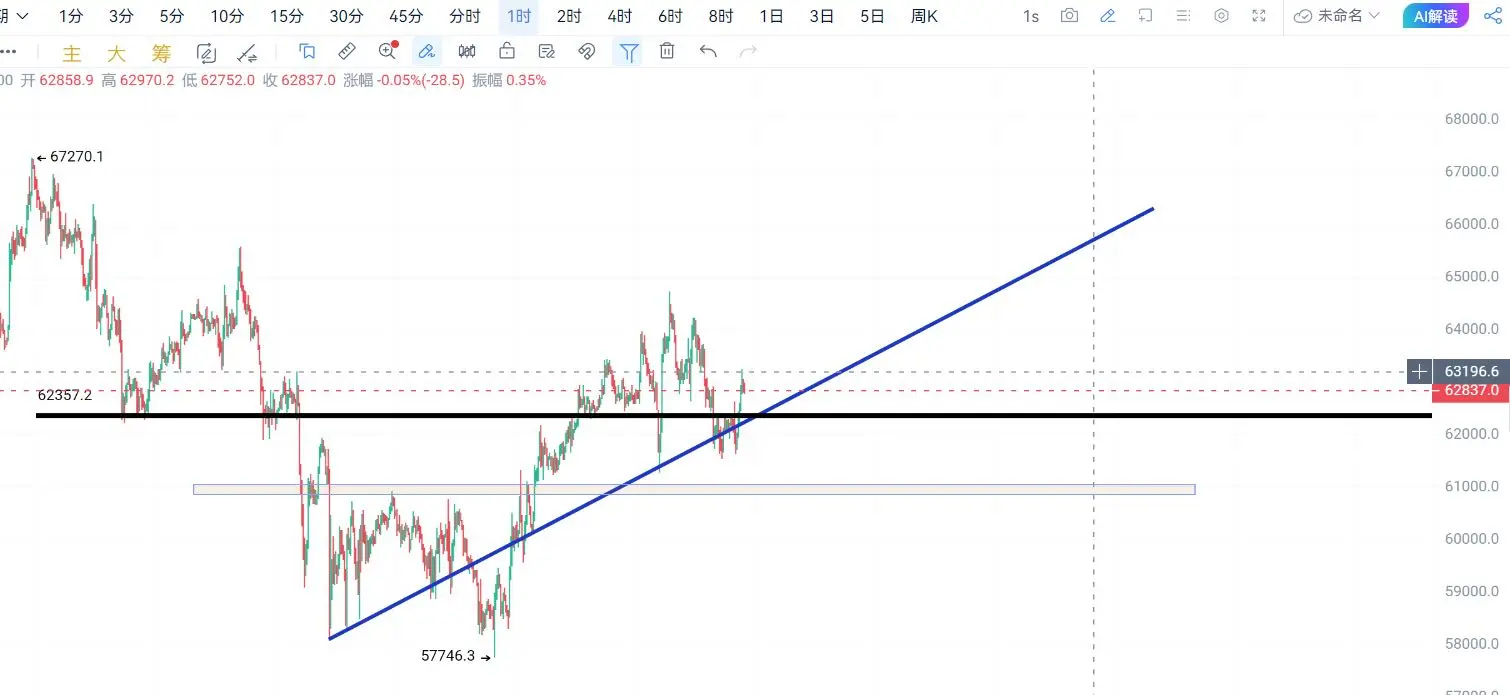Image resolution: width=1510 pixels, height=695 pixels.
Task: Toggle the lock drawings icon
Action: tap(507, 52)
